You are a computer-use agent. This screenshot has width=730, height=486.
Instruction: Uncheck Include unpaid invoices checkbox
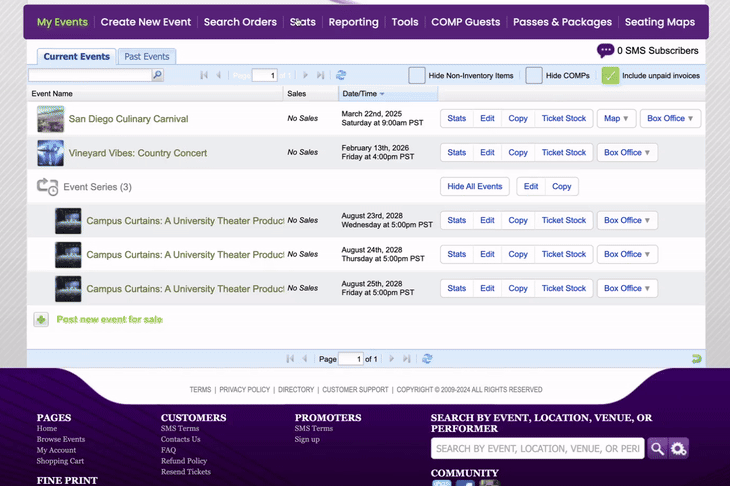click(610, 76)
